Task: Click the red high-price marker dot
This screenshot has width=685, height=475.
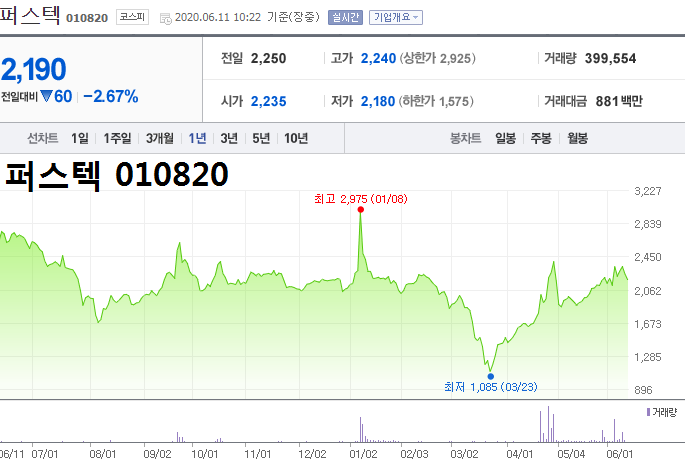Action: pos(360,210)
